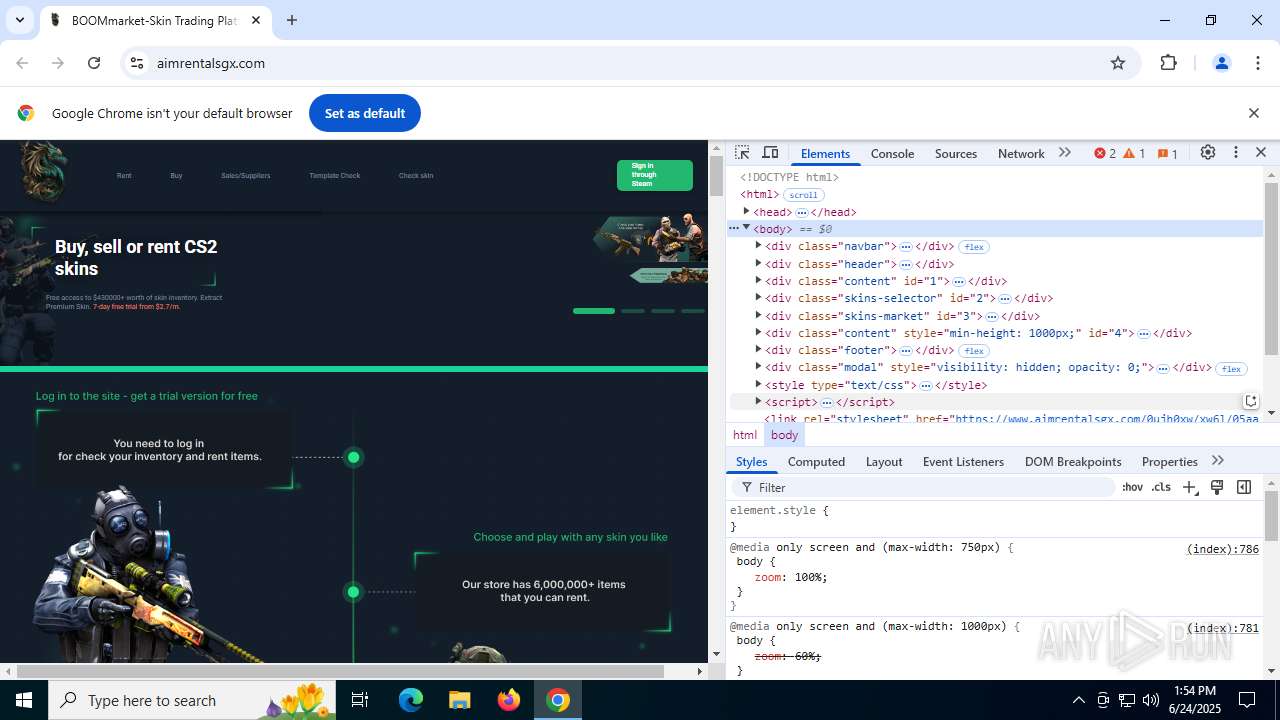1280x720 pixels.
Task: Focus the Styles filter input
Action: (x=924, y=487)
